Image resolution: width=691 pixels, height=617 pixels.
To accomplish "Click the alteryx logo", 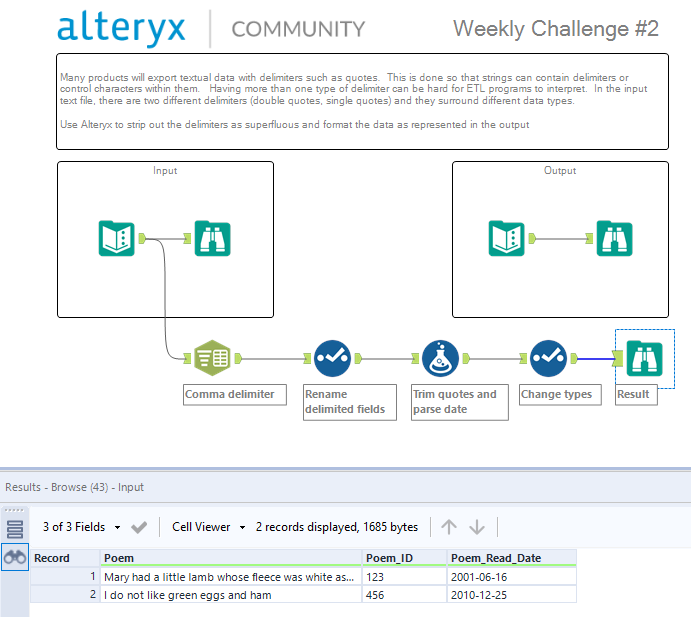I will click(121, 28).
